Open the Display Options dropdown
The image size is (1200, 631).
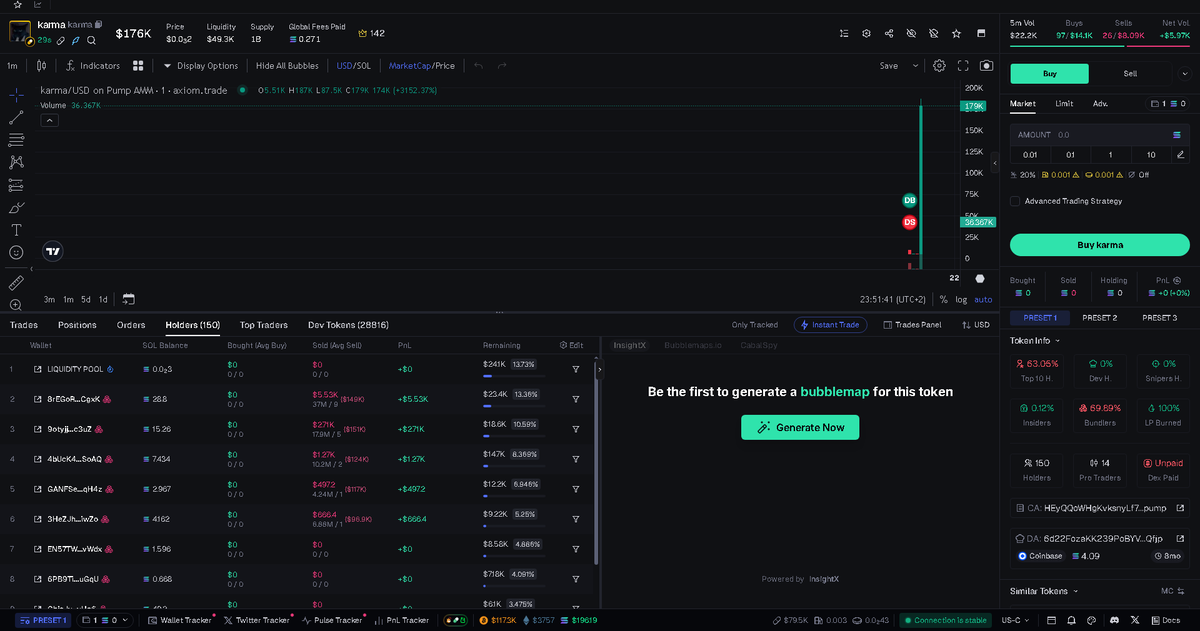coord(201,66)
